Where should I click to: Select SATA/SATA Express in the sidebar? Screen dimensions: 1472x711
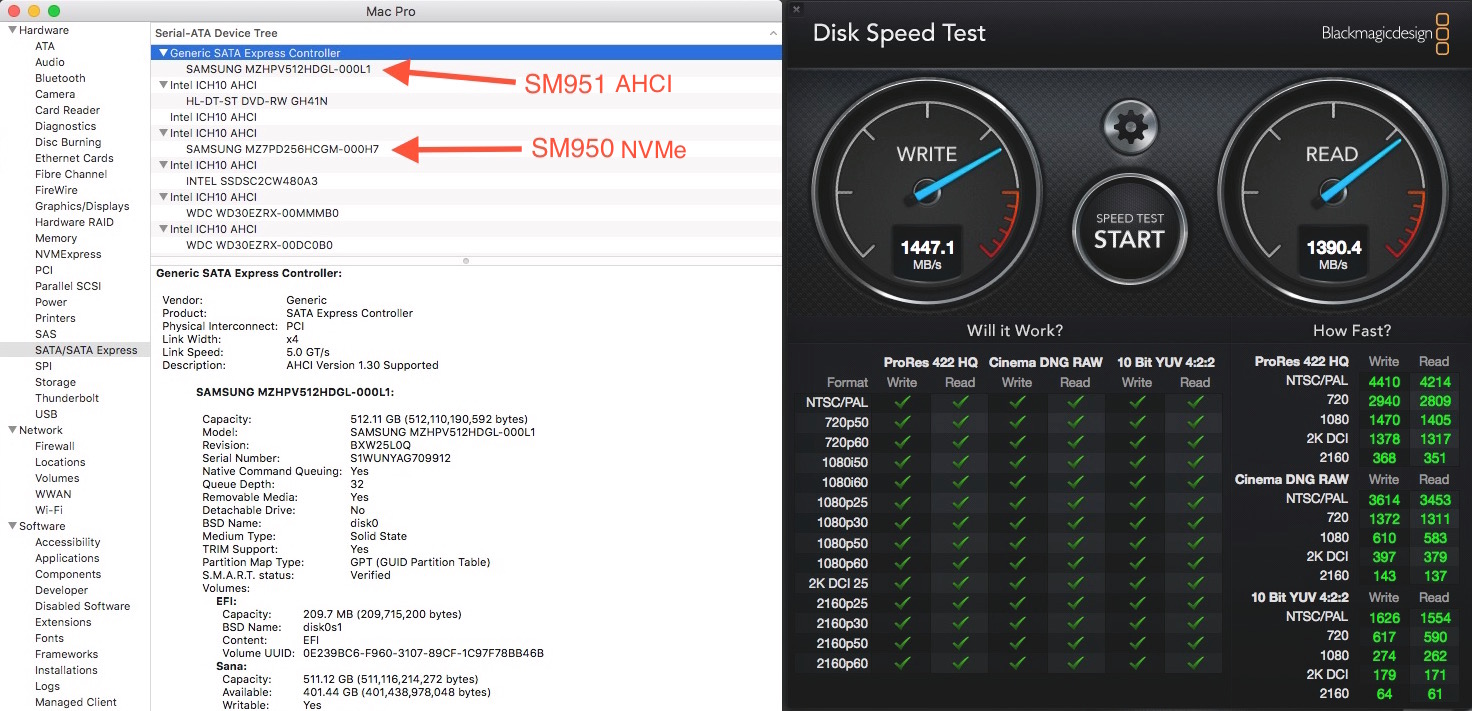click(75, 350)
